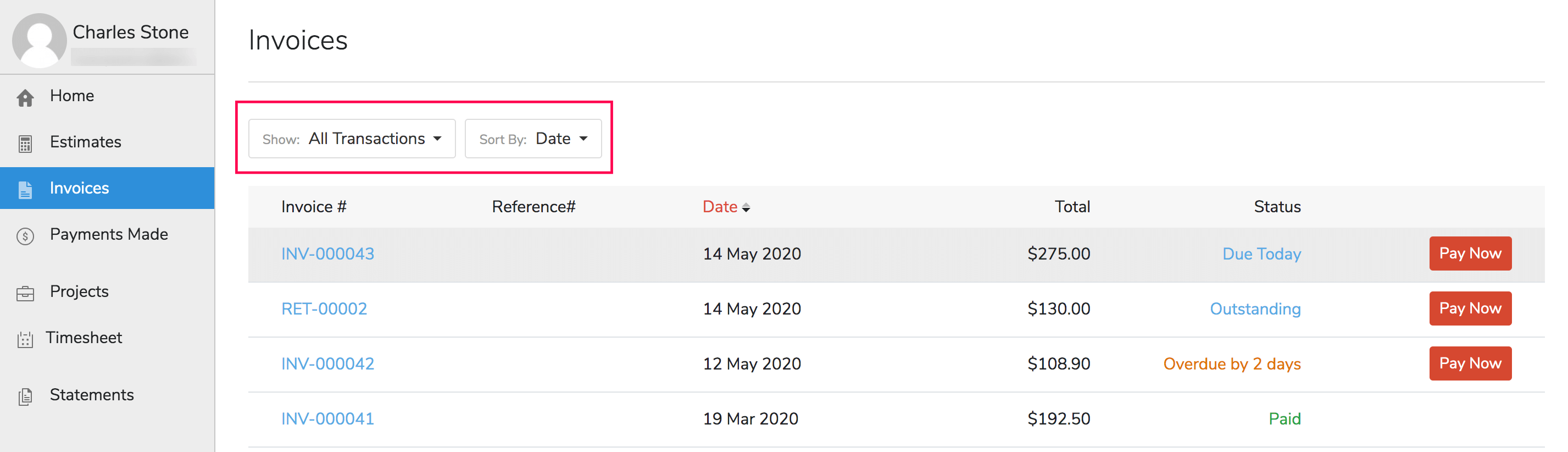
Task: Click the Projects briefcase icon
Action: point(25,294)
